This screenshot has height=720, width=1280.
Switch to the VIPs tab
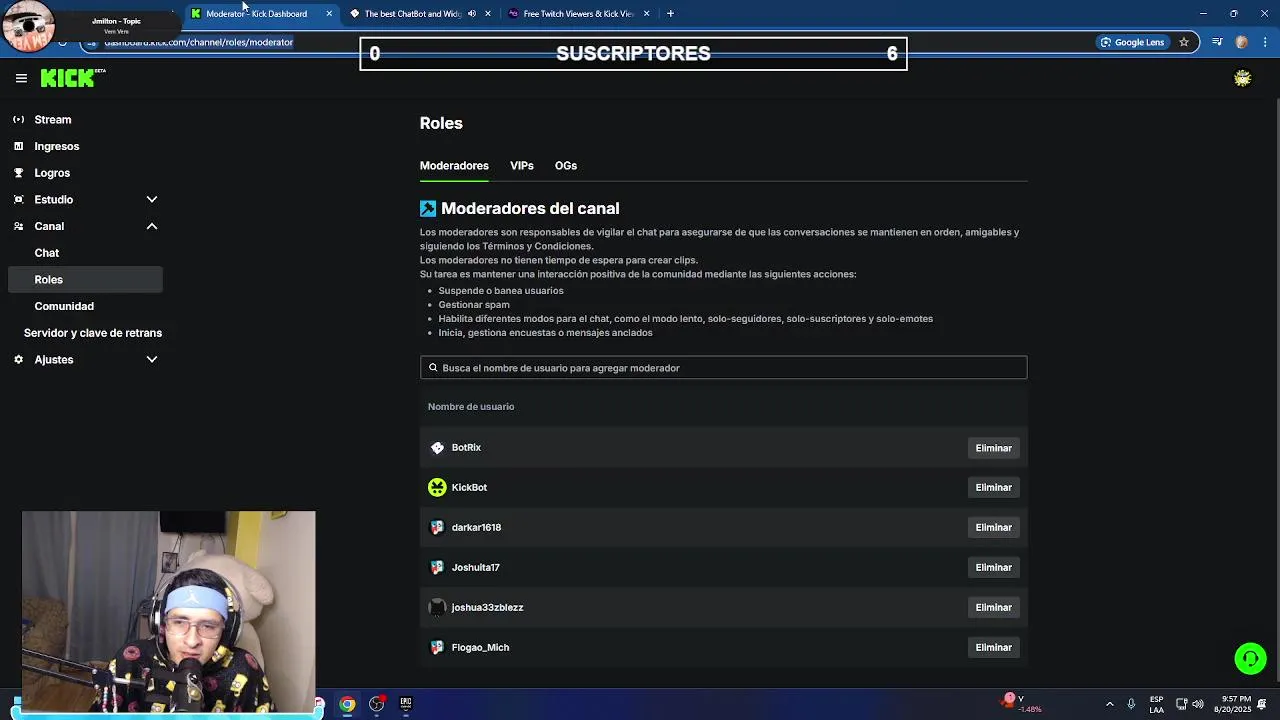(522, 166)
